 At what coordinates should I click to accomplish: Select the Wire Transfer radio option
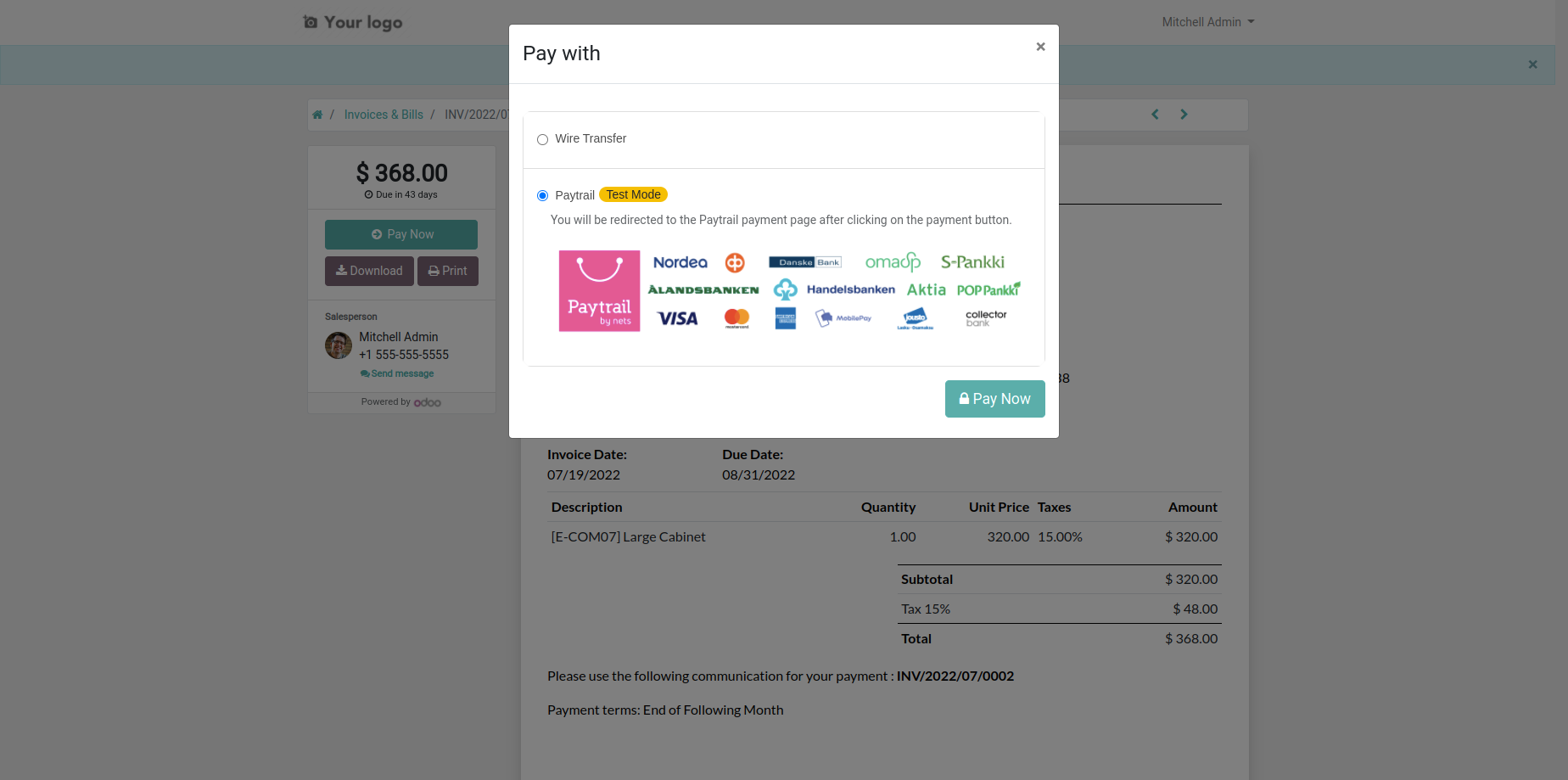coord(542,139)
